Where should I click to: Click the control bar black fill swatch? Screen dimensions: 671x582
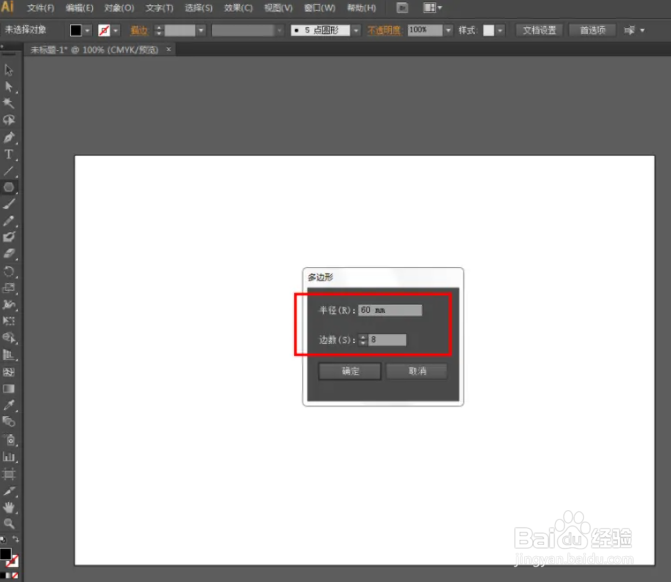(76, 30)
